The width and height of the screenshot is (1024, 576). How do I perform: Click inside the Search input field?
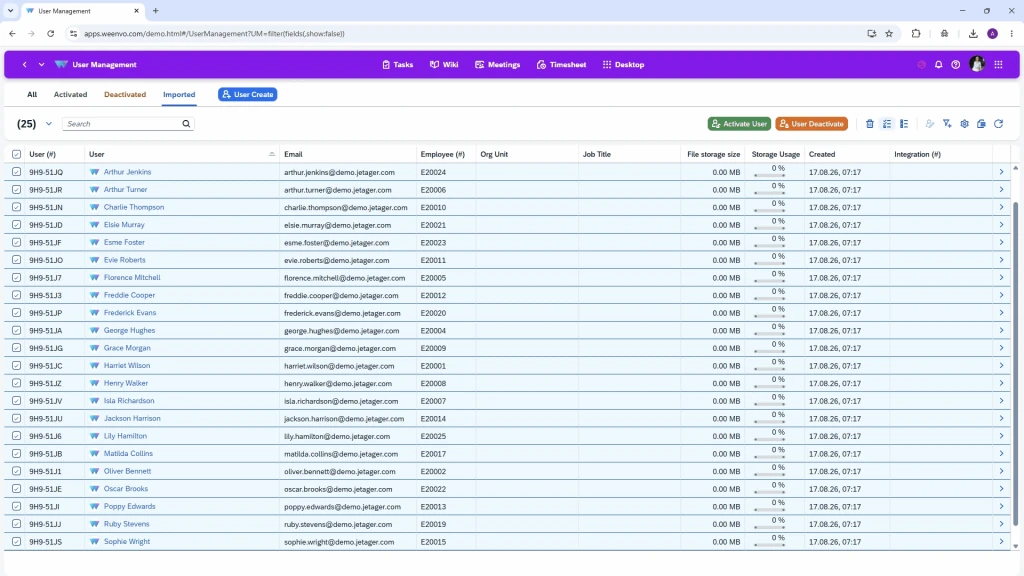pyautogui.click(x=121, y=123)
